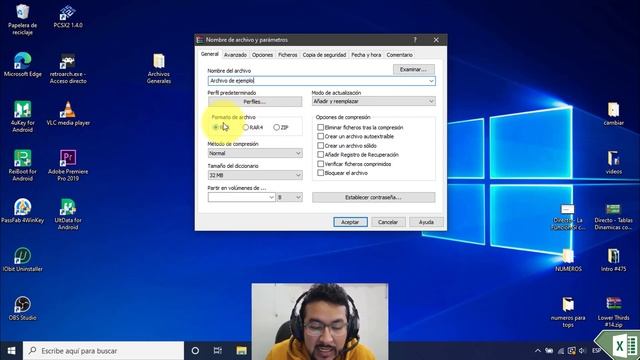Image resolution: width=640 pixels, height=360 pixels.
Task: Click the Cancelar button
Action: 388,222
